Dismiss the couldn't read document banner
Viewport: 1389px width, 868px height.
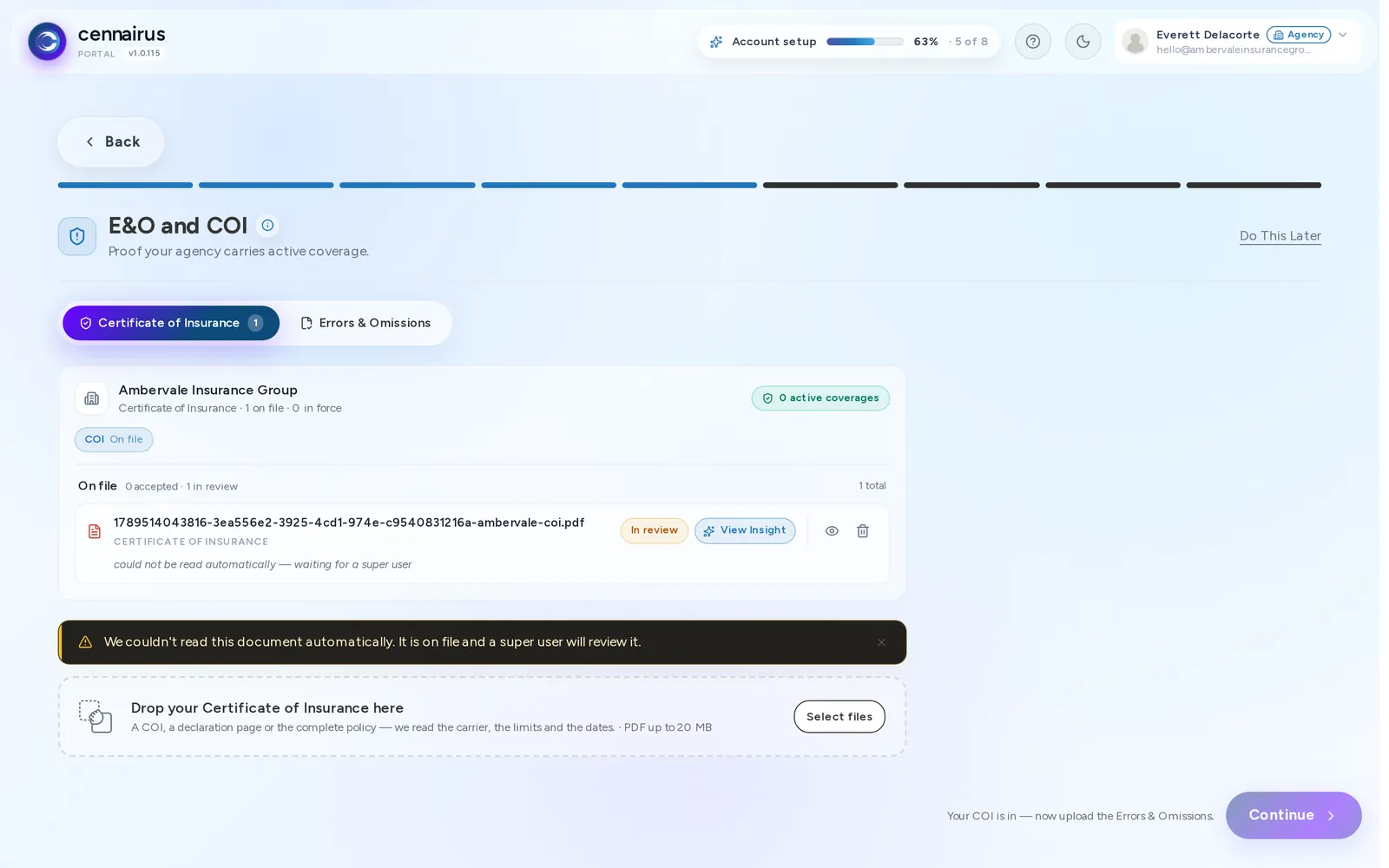tap(881, 642)
